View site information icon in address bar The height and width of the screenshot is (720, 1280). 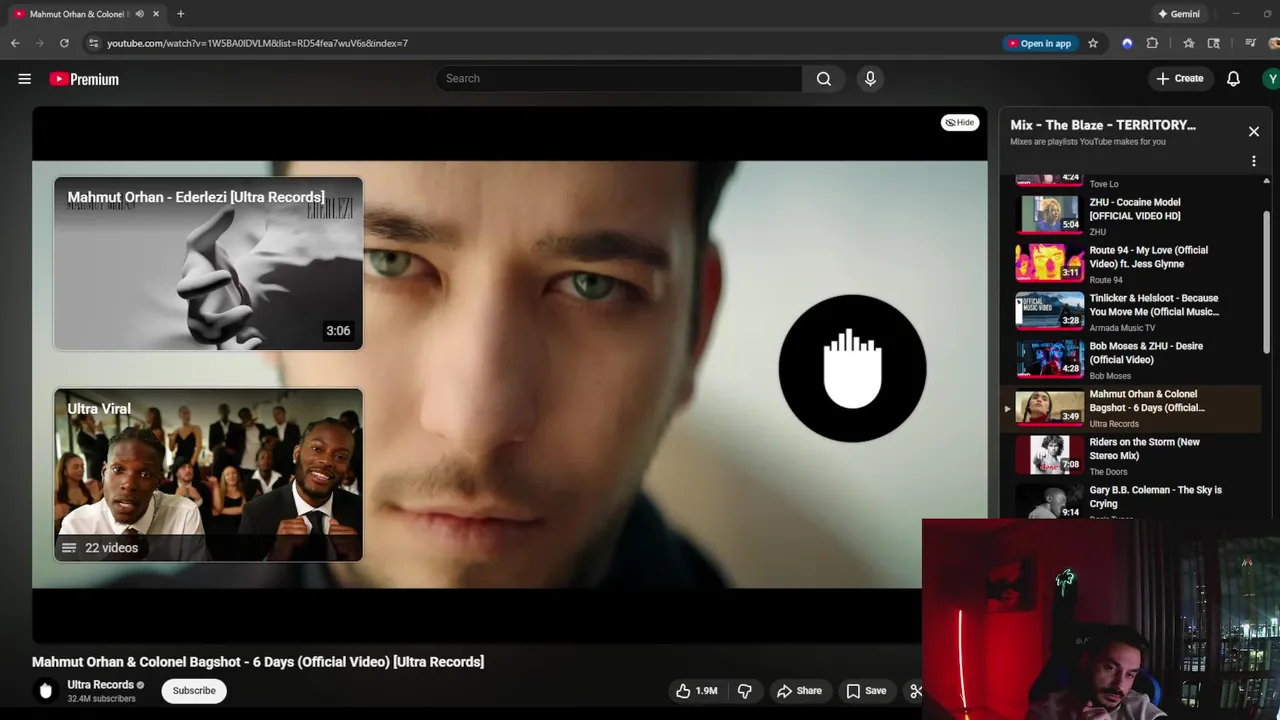(93, 43)
